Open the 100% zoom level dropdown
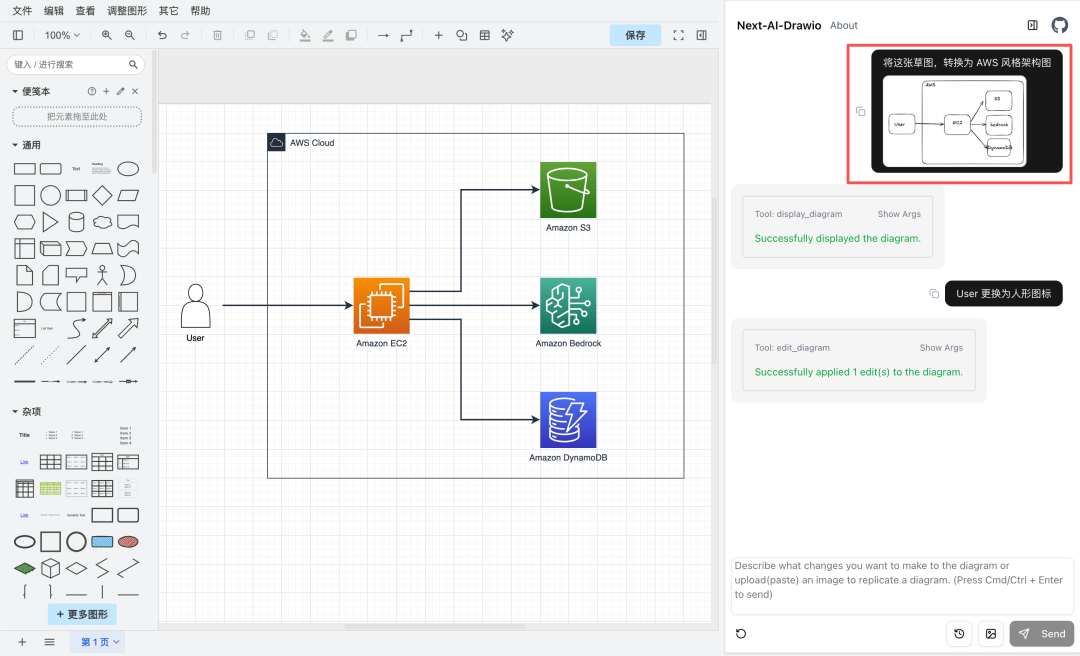 coord(62,35)
